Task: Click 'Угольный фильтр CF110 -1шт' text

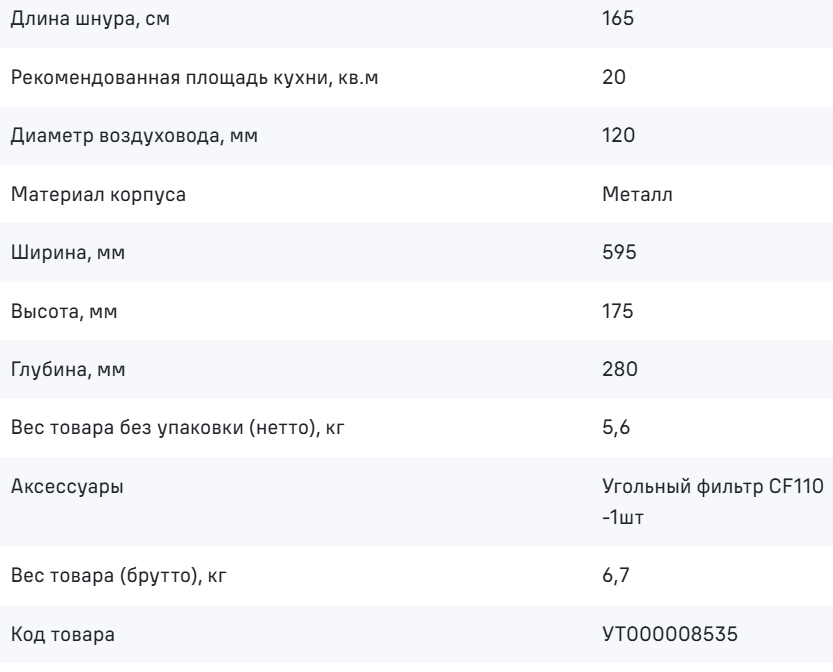Action: tap(713, 501)
